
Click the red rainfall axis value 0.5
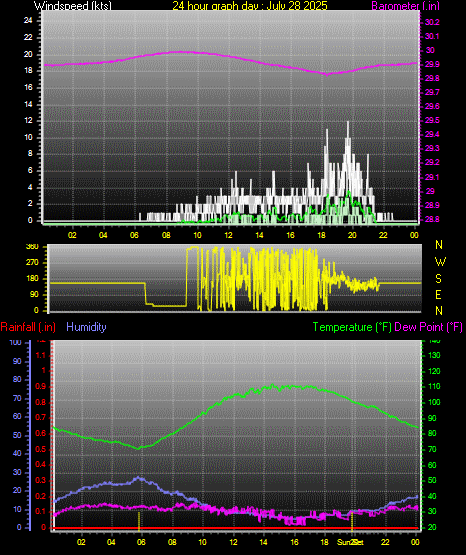pos(41,449)
